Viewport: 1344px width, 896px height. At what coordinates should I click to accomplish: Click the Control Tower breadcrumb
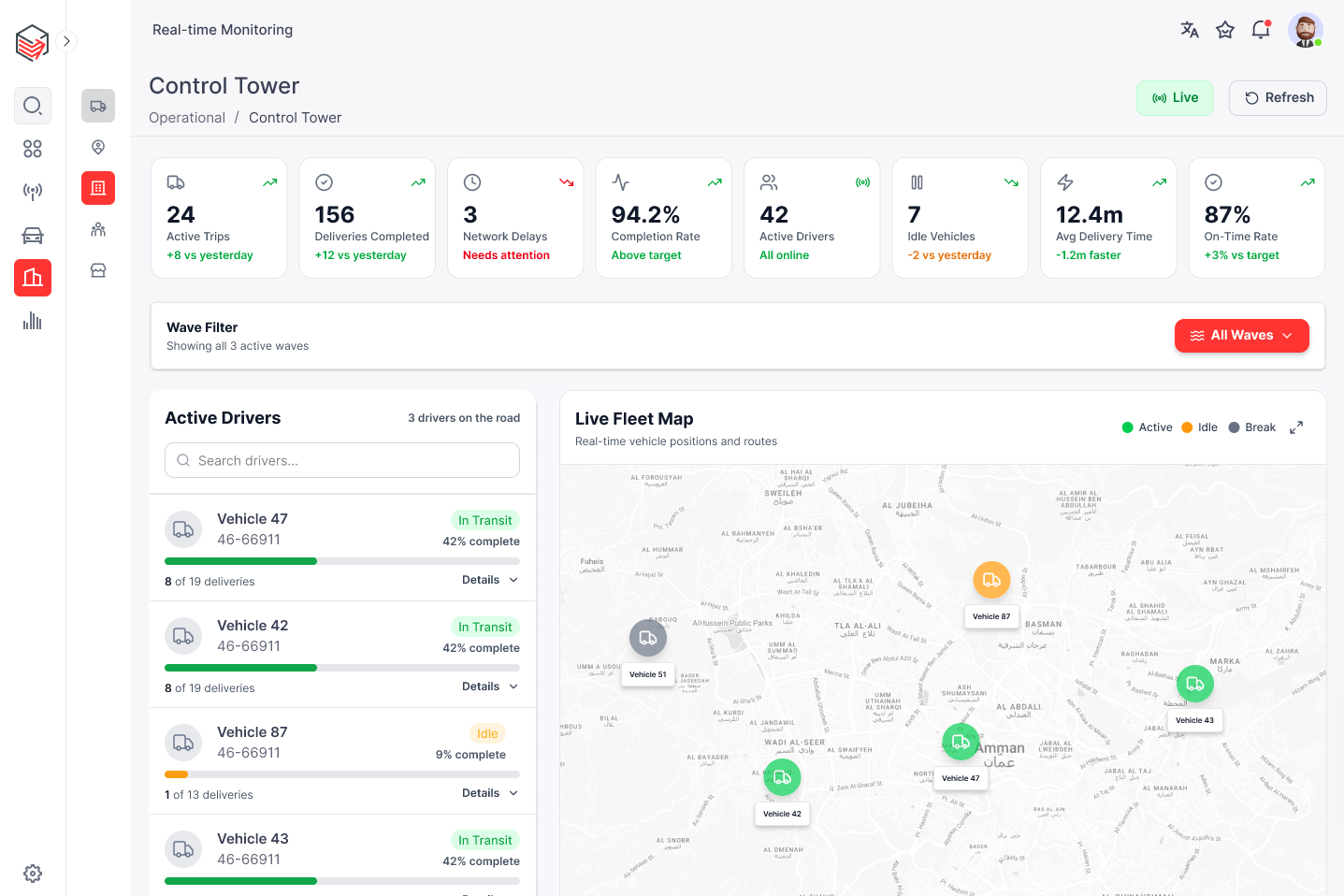click(x=295, y=118)
